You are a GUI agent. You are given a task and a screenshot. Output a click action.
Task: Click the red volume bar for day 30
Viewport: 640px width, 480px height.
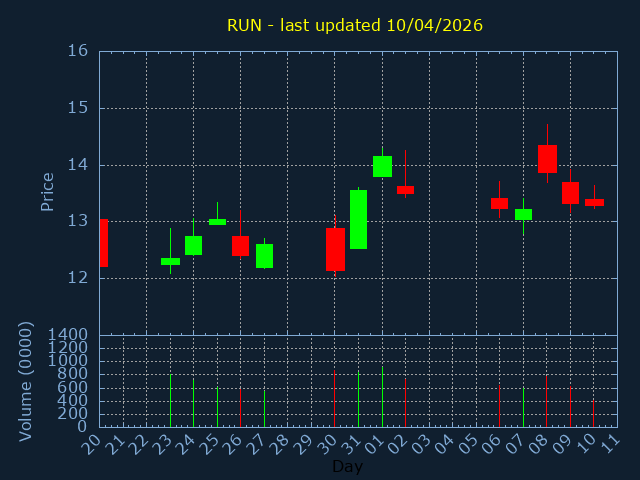tap(334, 398)
